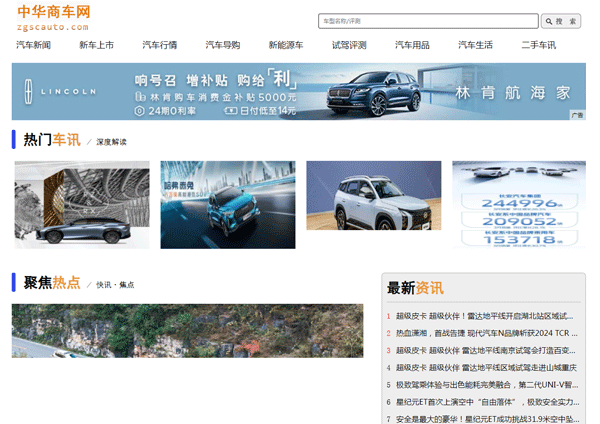
Task: Open the mountain road focus image
Action: [188, 331]
